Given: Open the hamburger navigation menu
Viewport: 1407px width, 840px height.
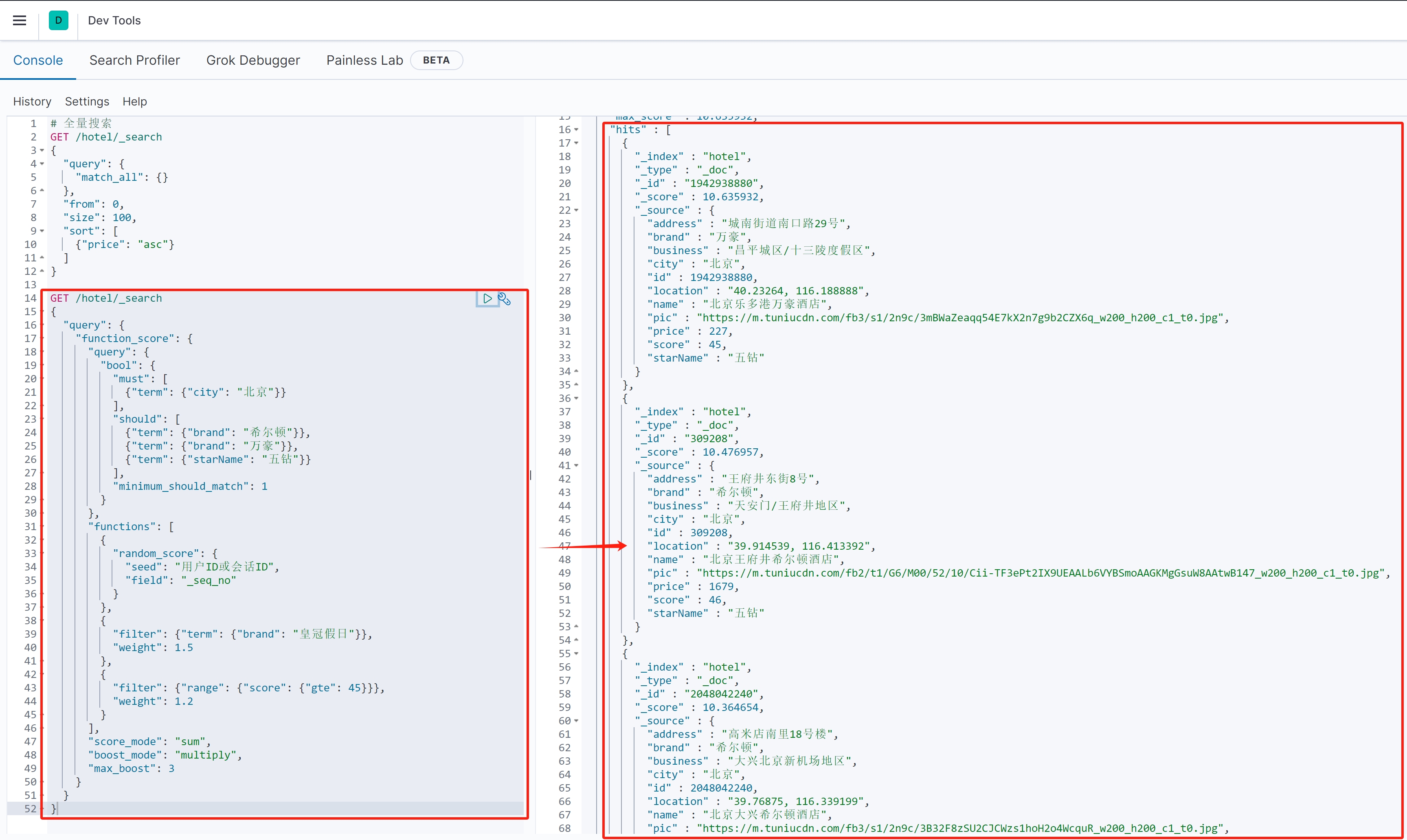Looking at the screenshot, I should click(x=20, y=20).
